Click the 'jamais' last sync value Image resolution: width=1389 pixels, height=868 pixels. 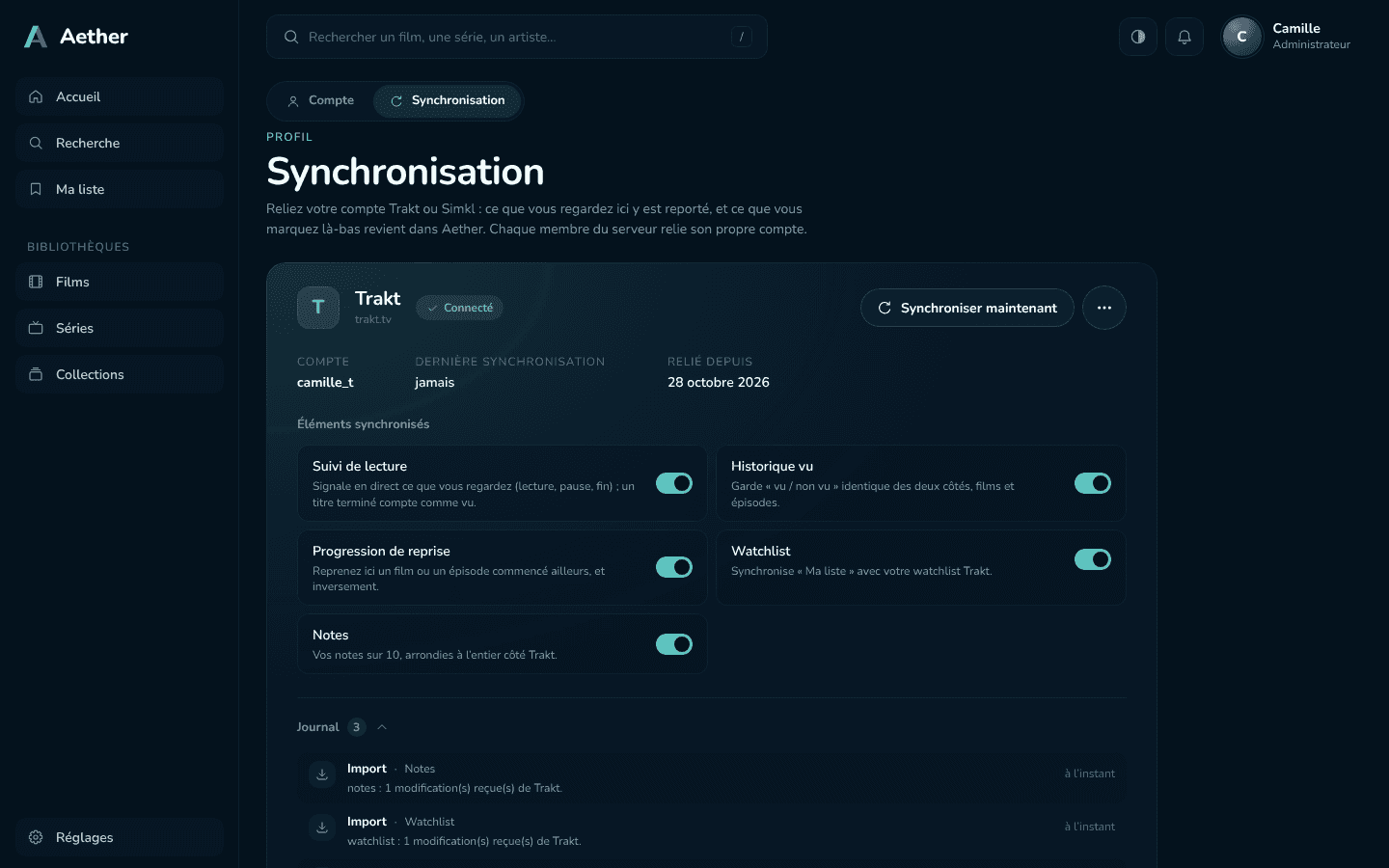click(x=435, y=382)
